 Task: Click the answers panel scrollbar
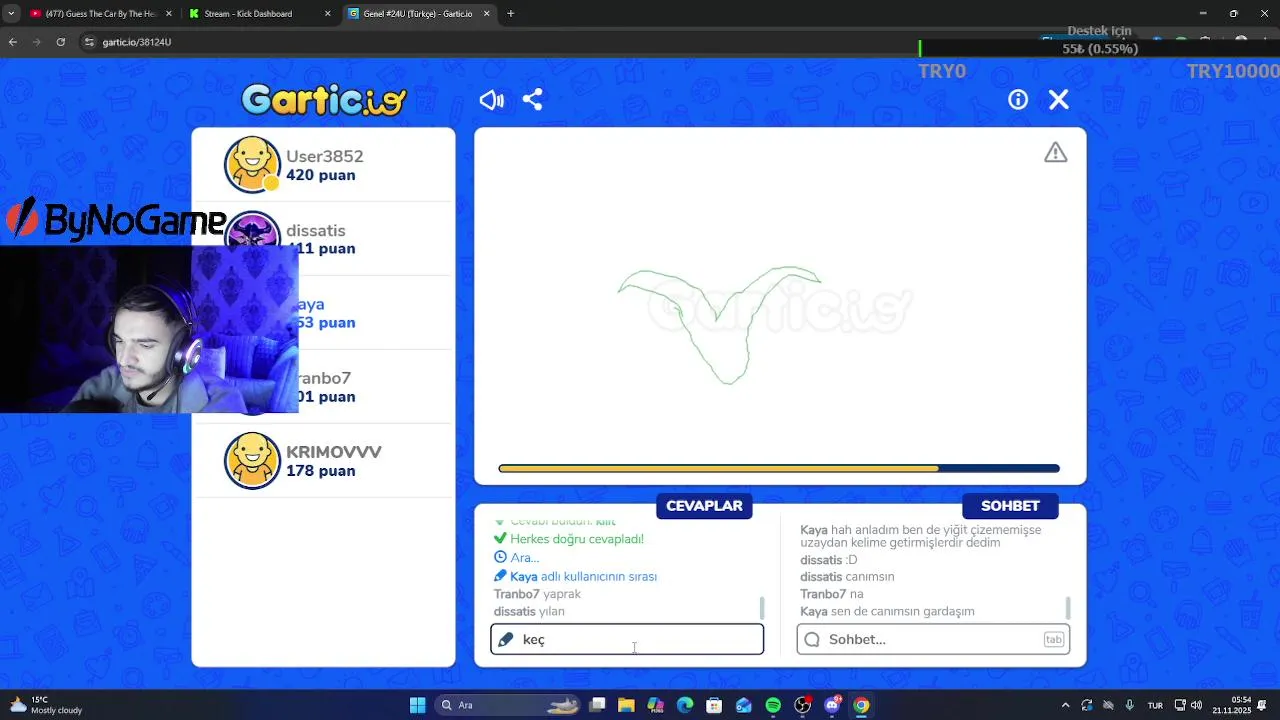(x=762, y=608)
